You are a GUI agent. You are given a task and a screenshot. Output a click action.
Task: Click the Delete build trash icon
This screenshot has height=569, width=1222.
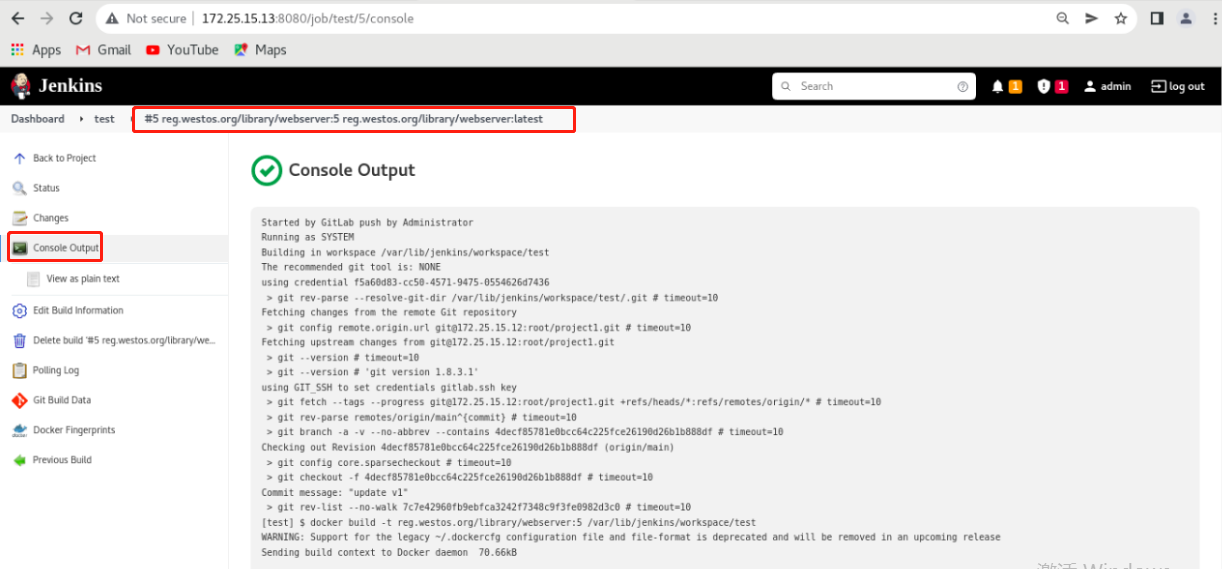[x=20, y=341]
